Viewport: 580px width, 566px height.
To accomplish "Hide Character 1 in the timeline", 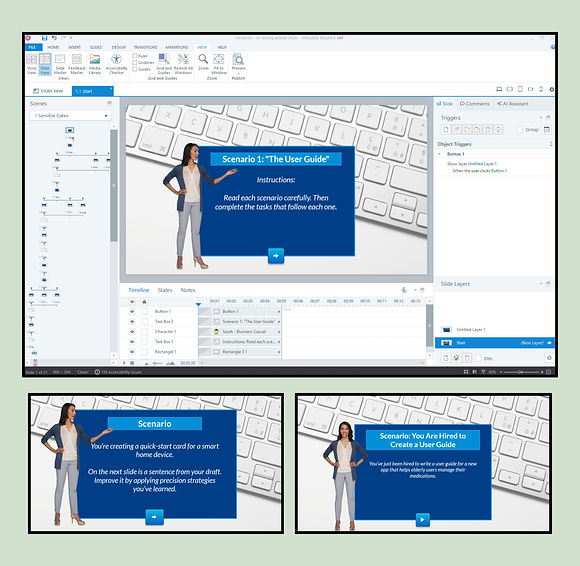I will pyautogui.click(x=132, y=331).
